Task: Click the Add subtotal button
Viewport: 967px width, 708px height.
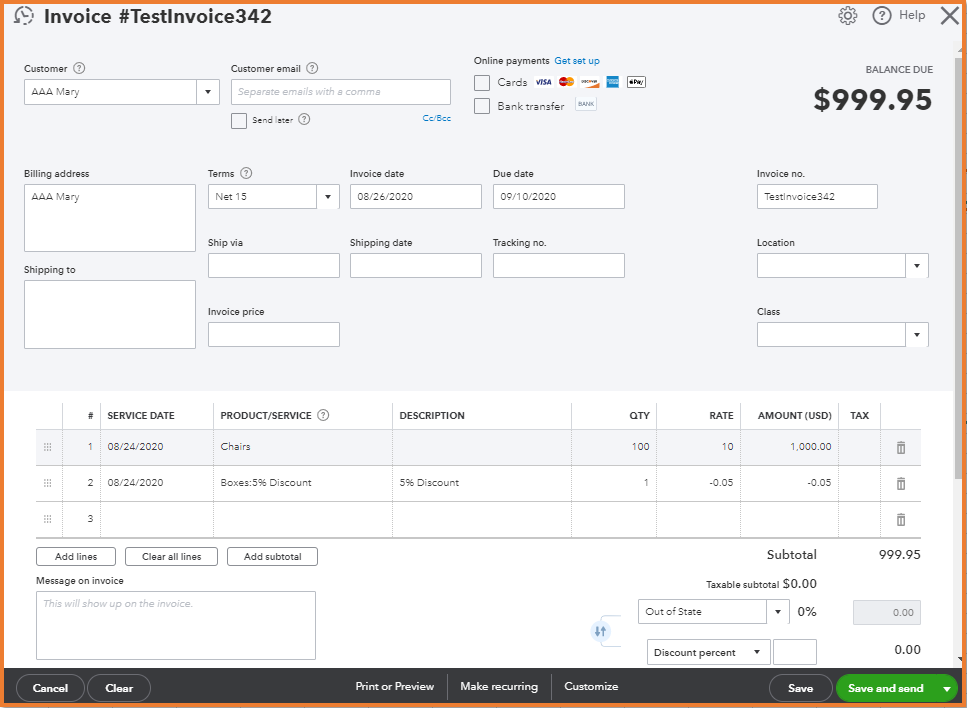Action: tap(273, 556)
